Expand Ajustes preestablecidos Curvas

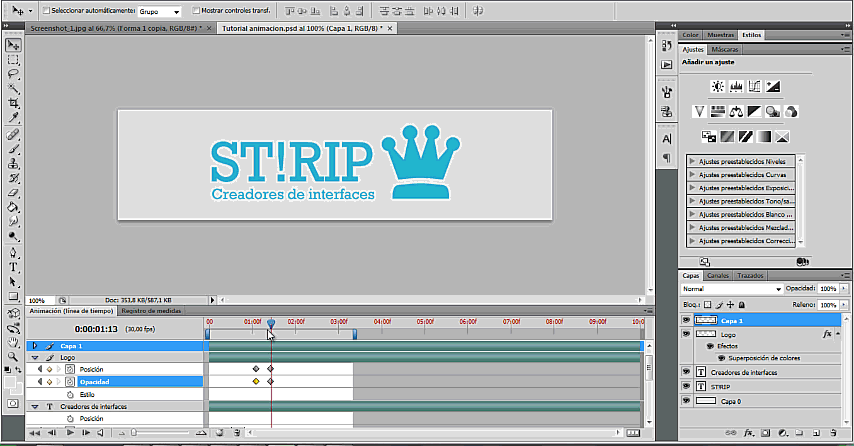(692, 174)
